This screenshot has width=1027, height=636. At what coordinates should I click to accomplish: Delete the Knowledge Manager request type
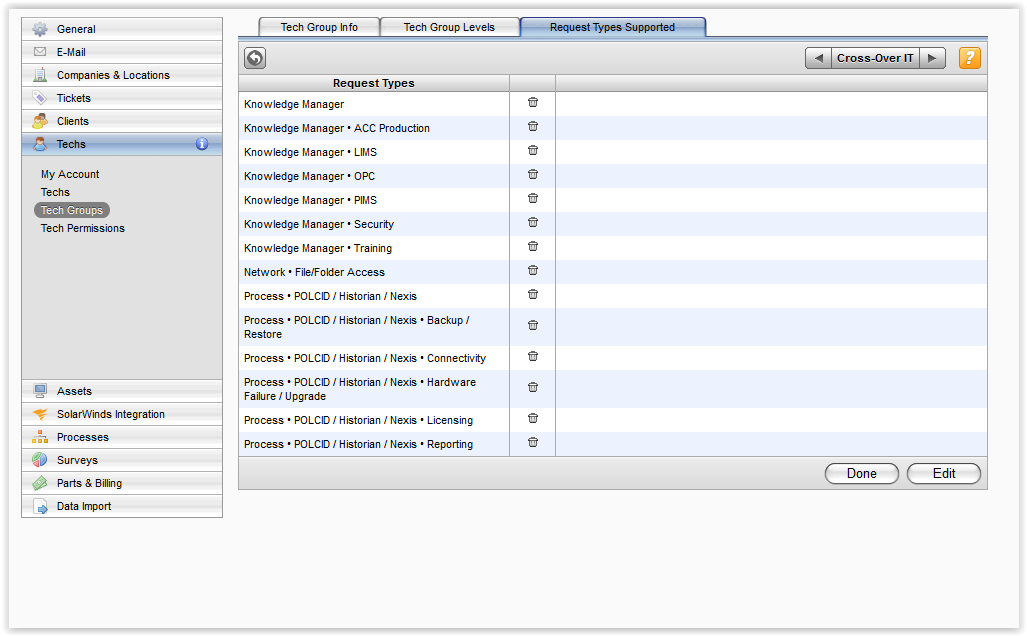click(x=532, y=102)
